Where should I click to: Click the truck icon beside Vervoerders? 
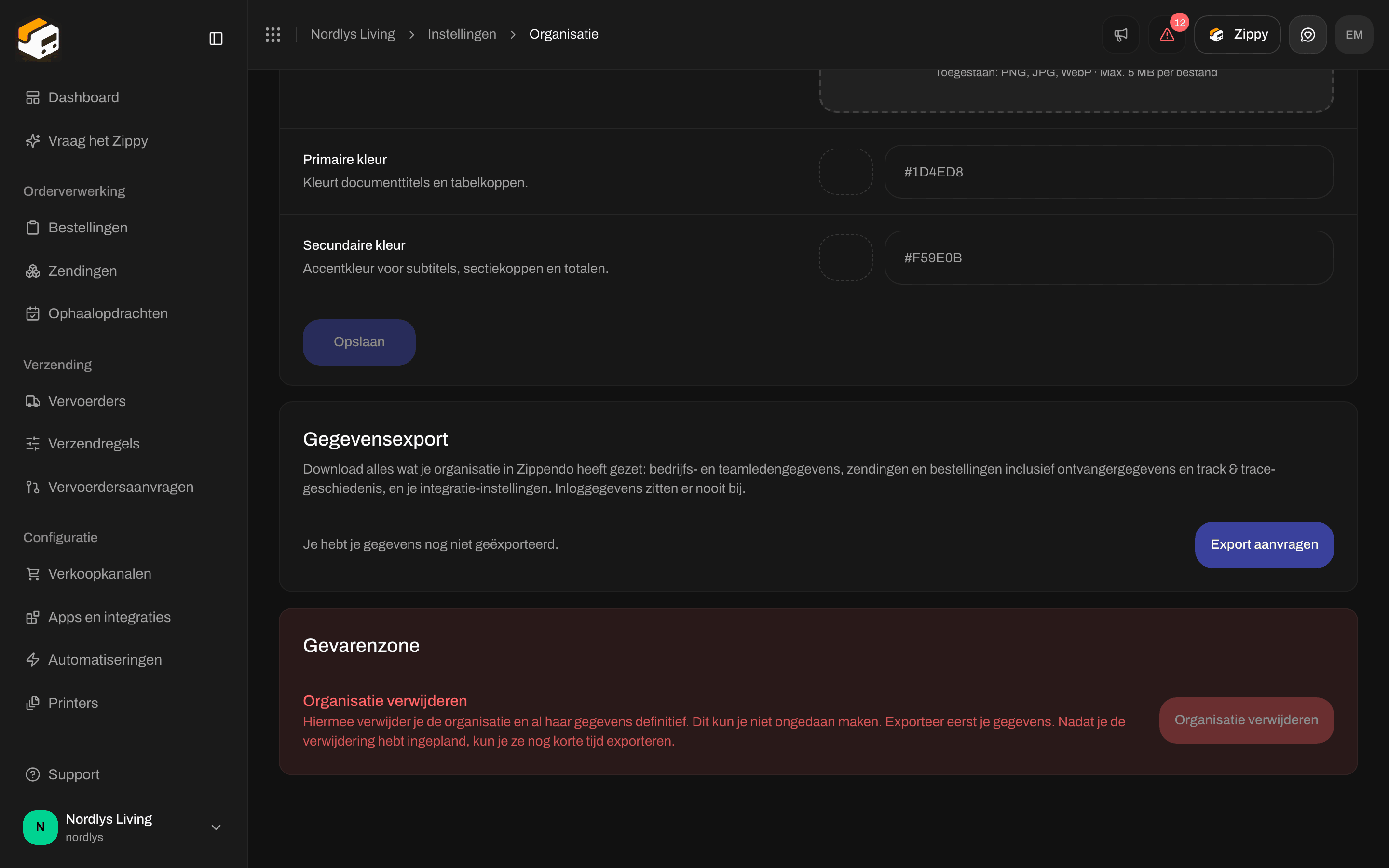pos(33,401)
